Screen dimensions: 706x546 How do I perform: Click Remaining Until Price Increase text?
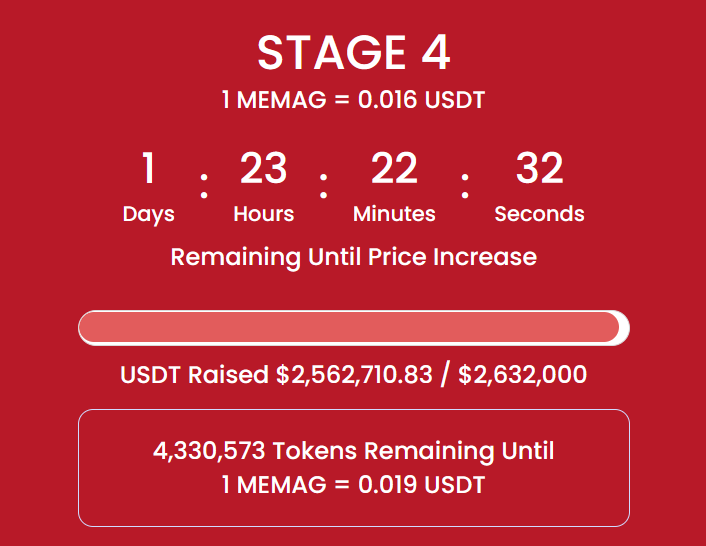point(353,257)
